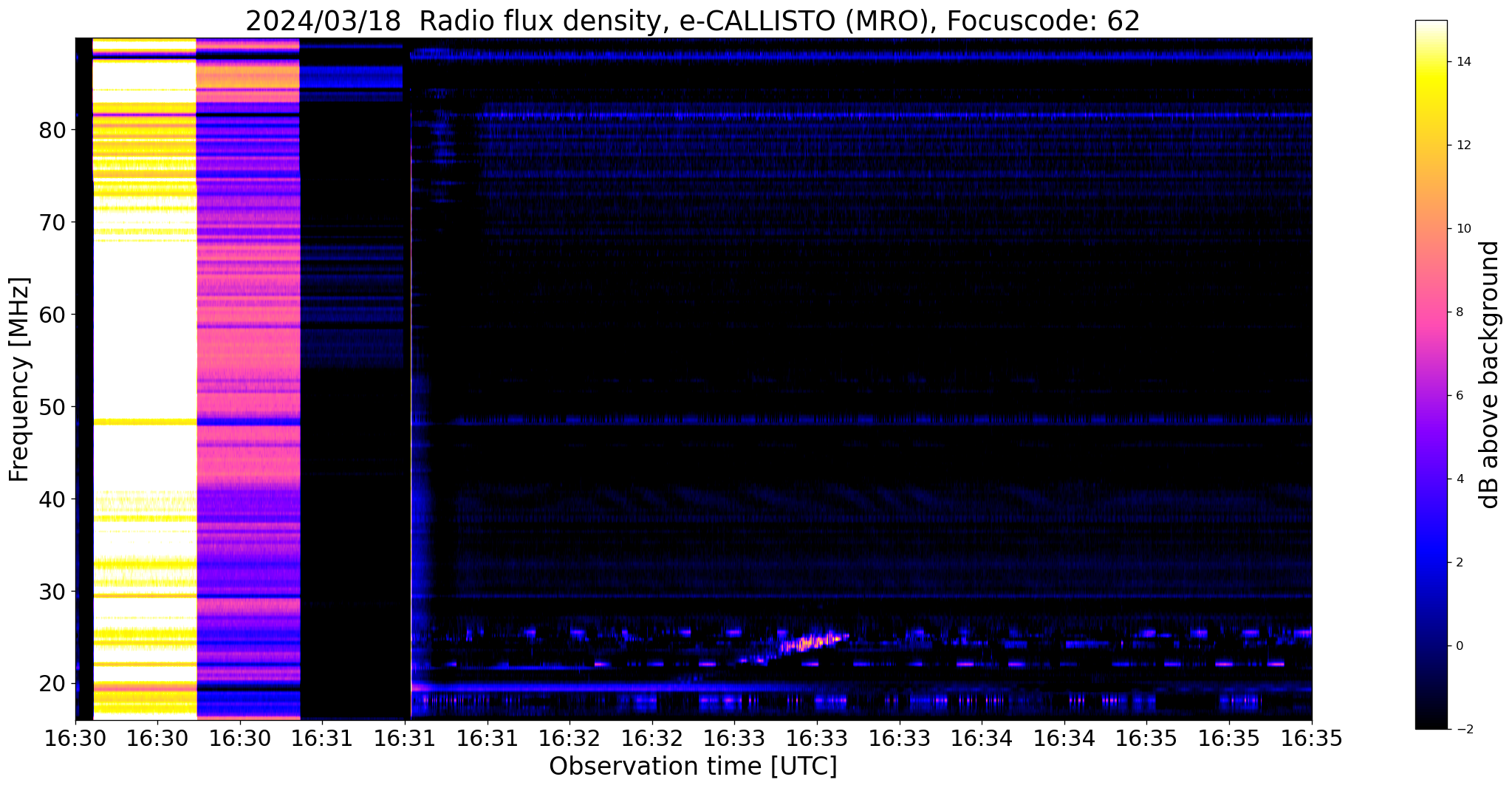Viewport: 1512px width, 788px height.
Task: Click the colorbar tick label 10
Action: pyautogui.click(x=1463, y=229)
